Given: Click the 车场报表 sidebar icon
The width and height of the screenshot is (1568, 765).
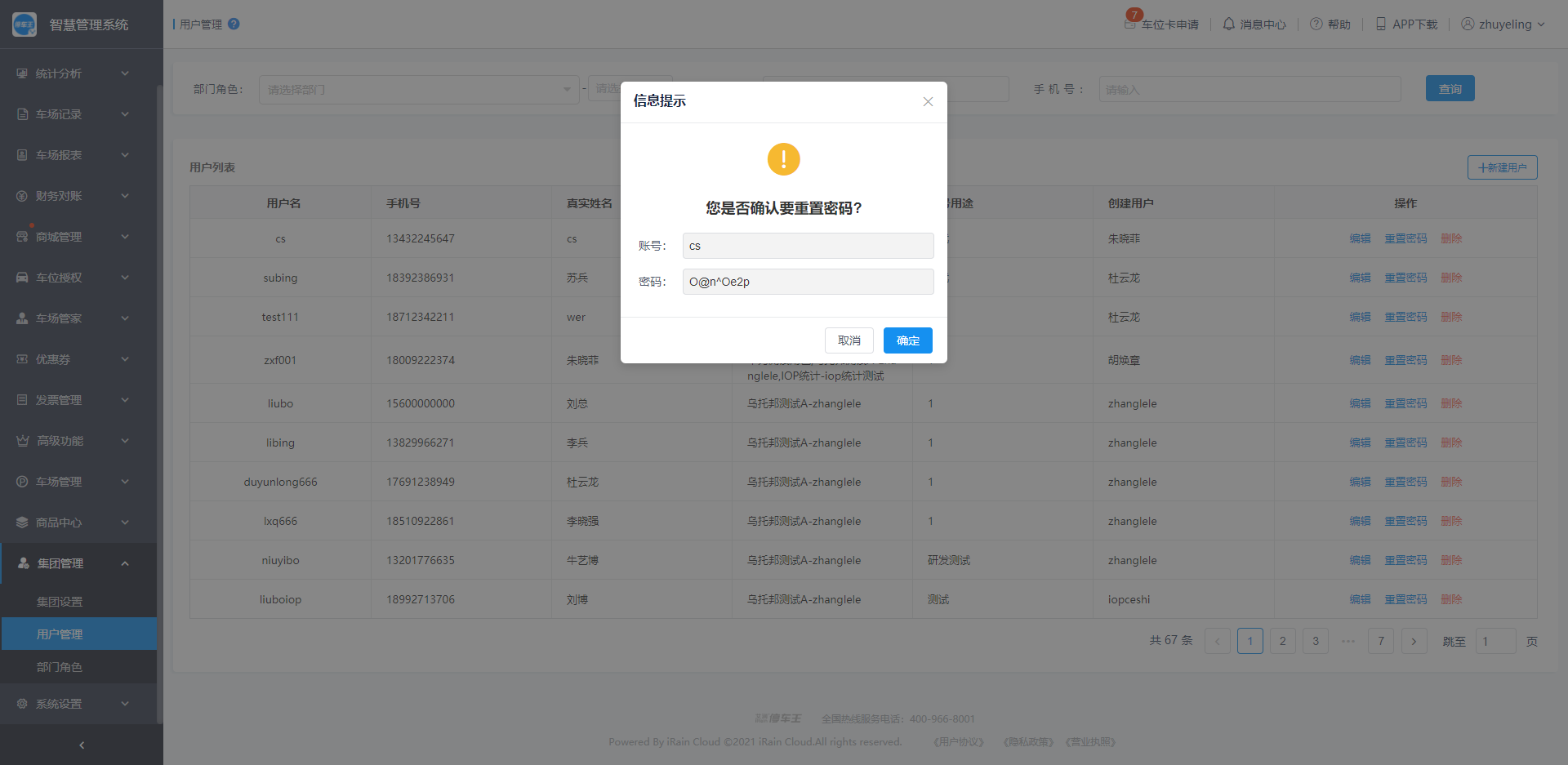Looking at the screenshot, I should [22, 155].
